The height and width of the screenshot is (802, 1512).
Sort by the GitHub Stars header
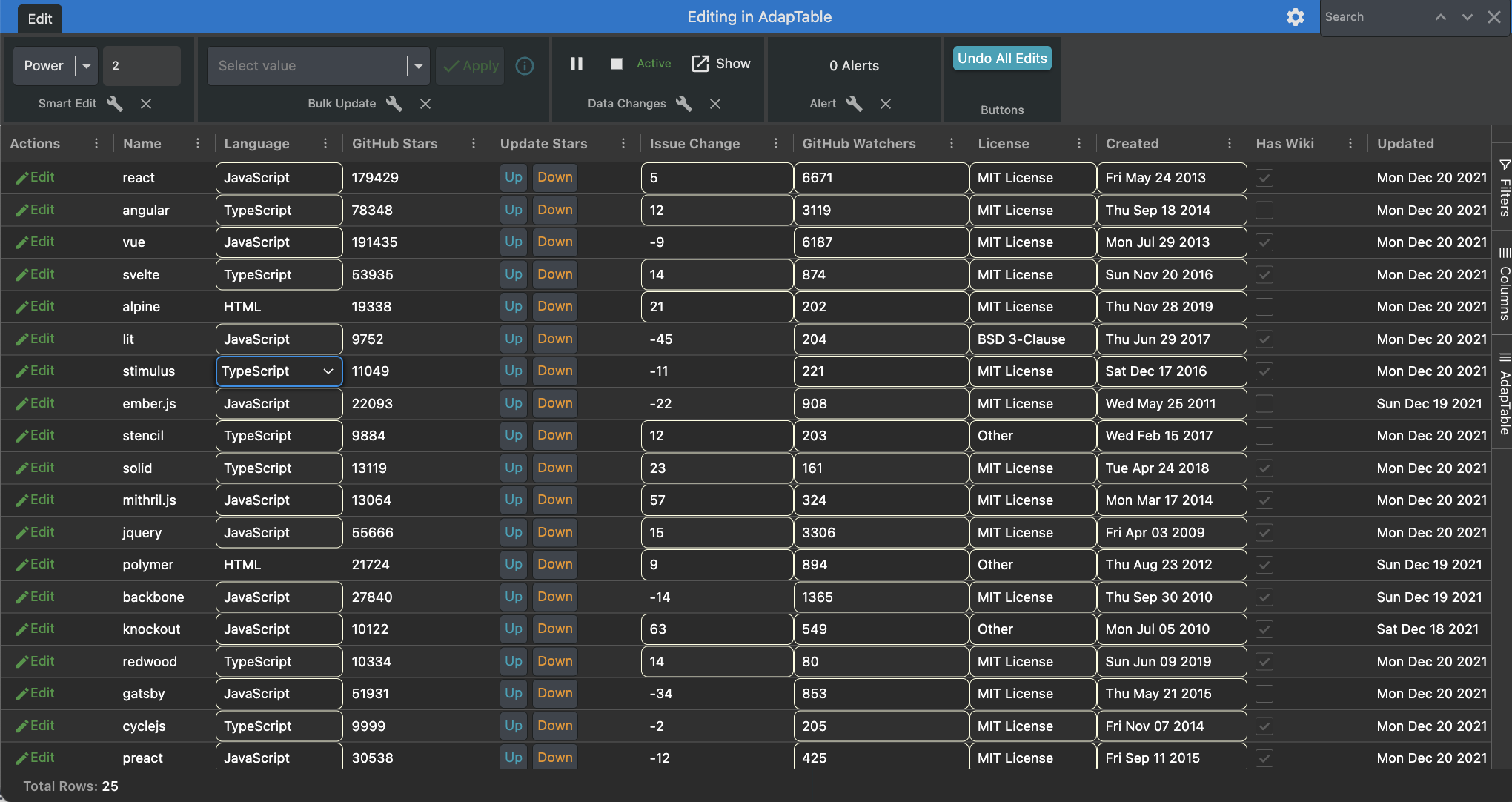[x=395, y=143]
